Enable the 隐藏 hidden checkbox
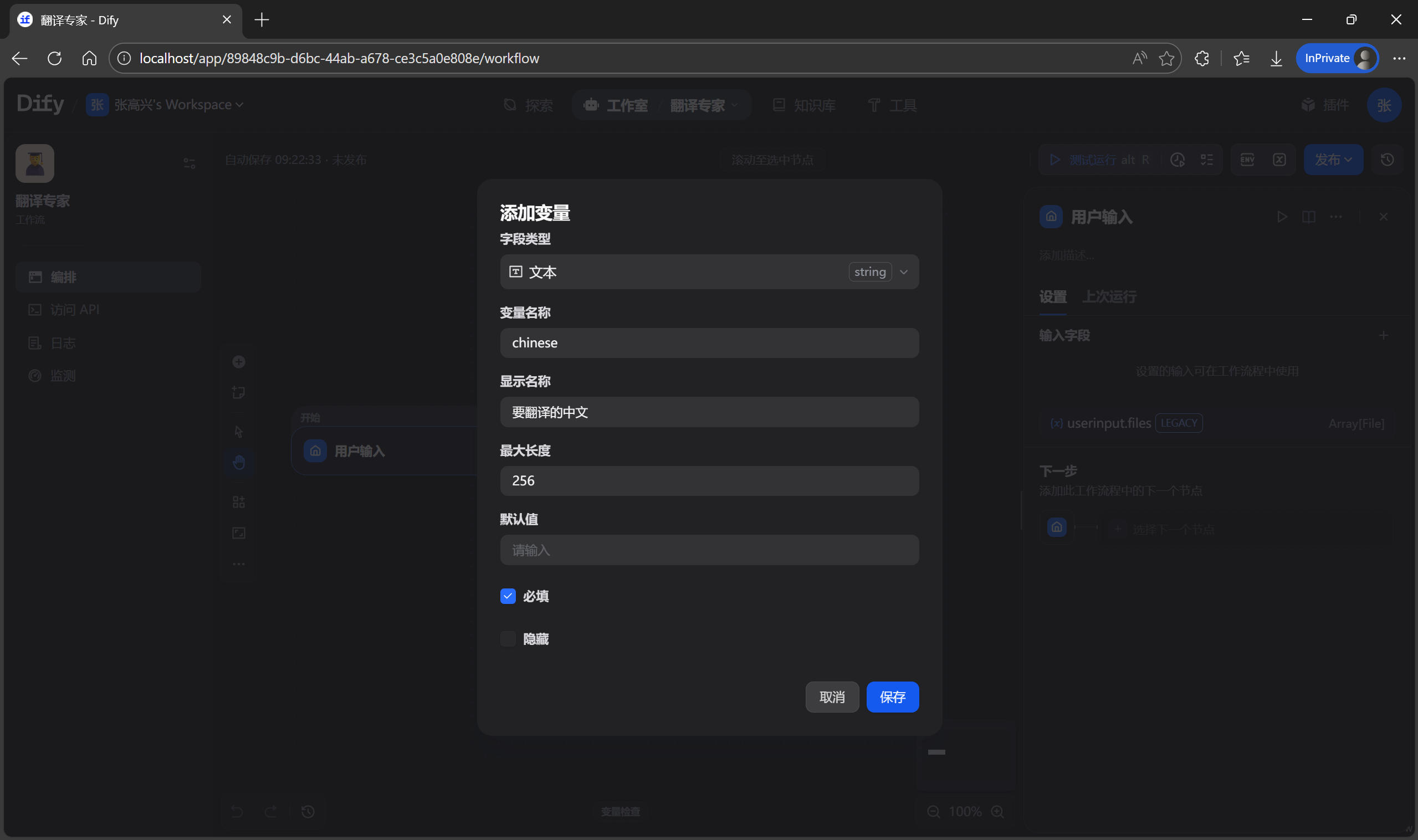This screenshot has width=1418, height=840. coord(508,639)
